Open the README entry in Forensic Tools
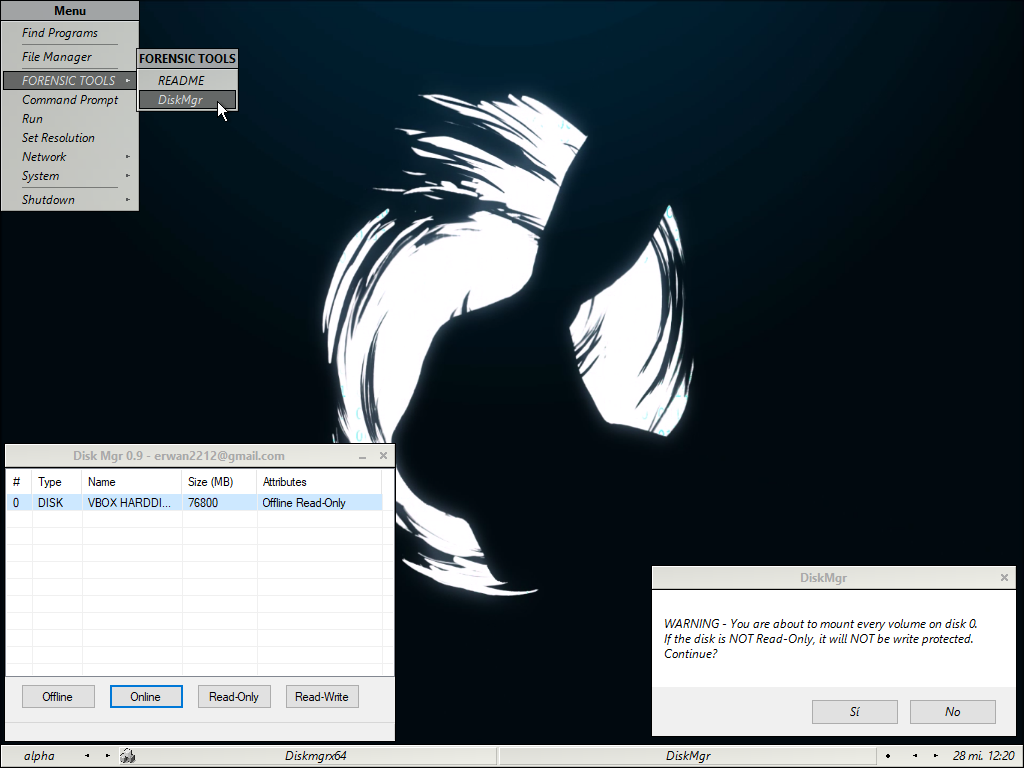 point(181,81)
